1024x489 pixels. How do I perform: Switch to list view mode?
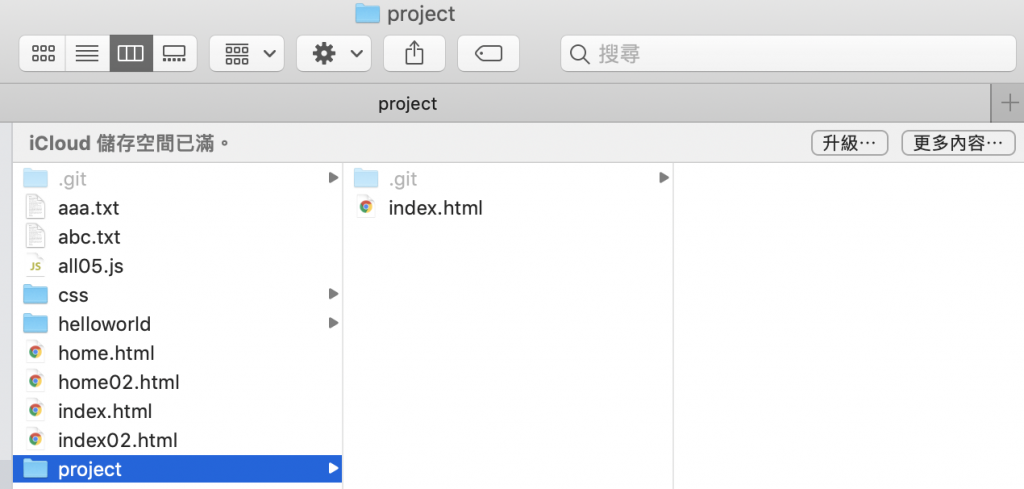click(87, 54)
